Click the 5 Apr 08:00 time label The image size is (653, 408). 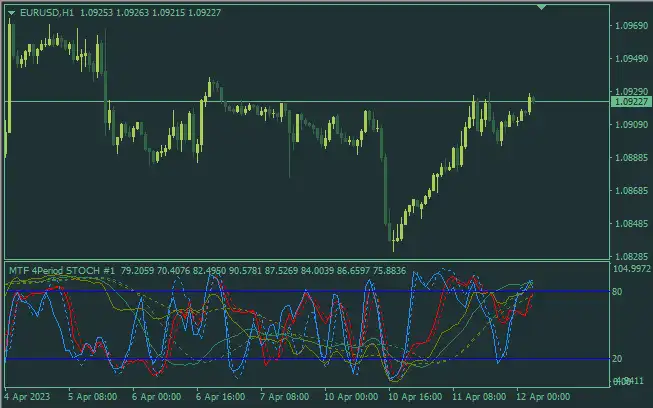[92, 397]
